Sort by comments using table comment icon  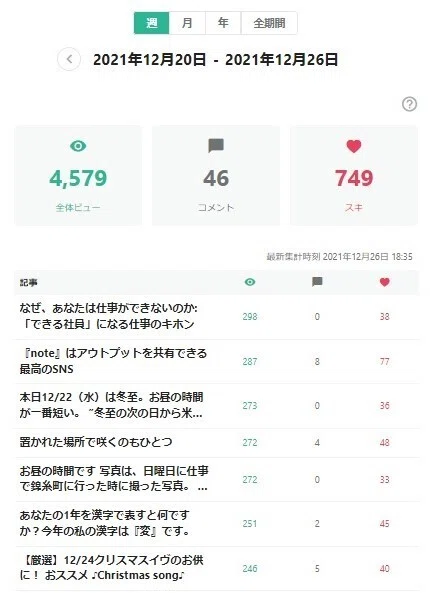(x=317, y=282)
